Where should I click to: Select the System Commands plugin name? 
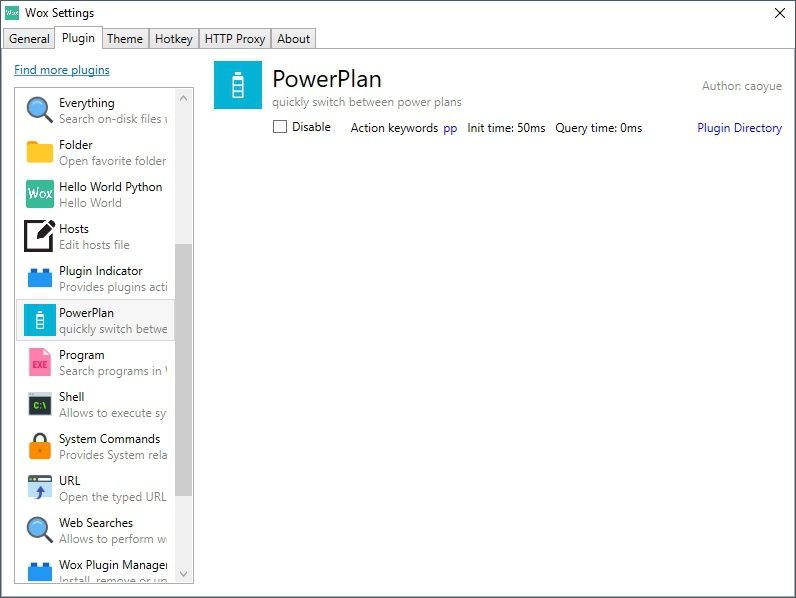point(109,439)
